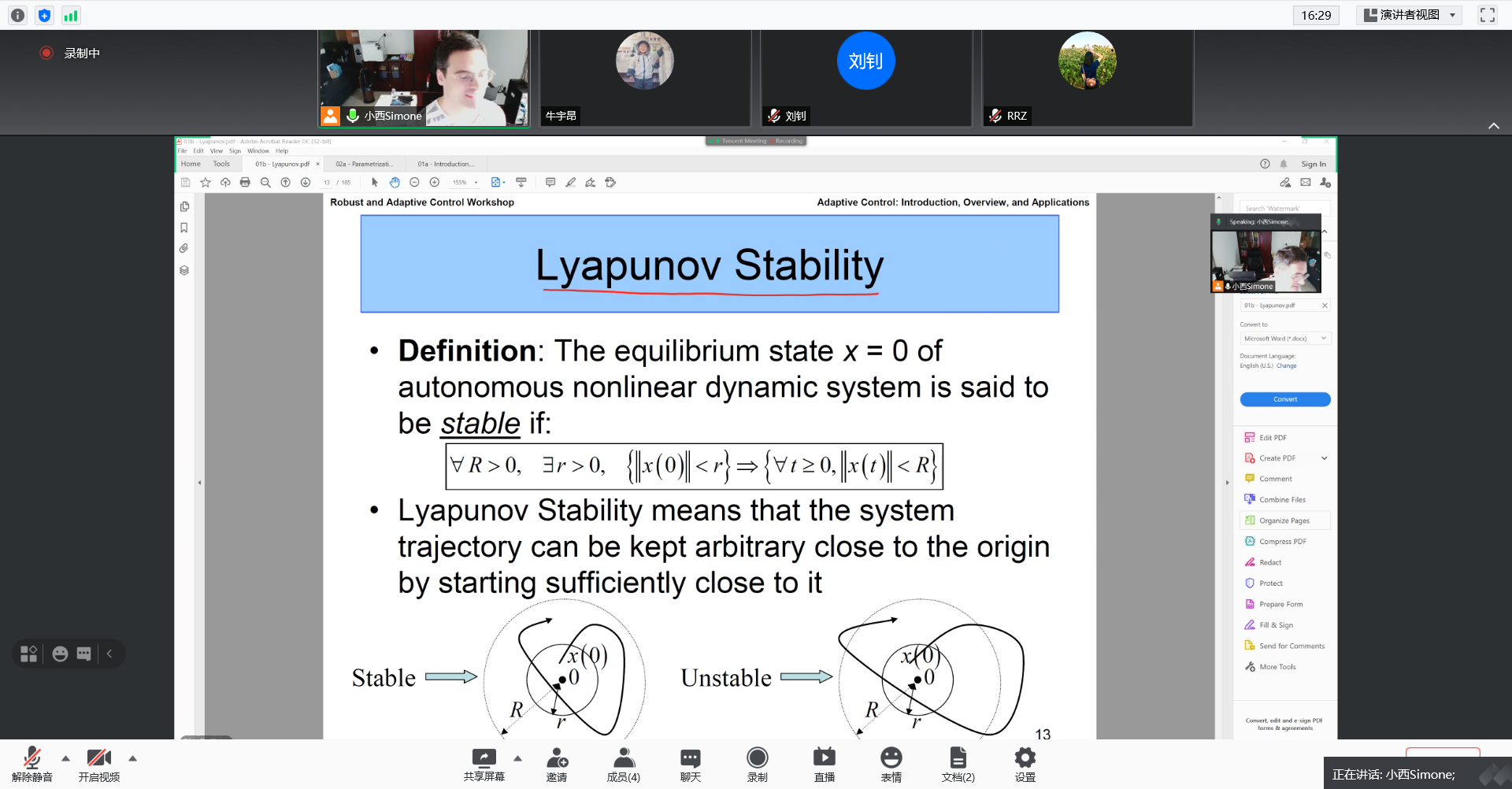Open 文档(2) documents list
The height and width of the screenshot is (789, 1512).
tap(958, 764)
